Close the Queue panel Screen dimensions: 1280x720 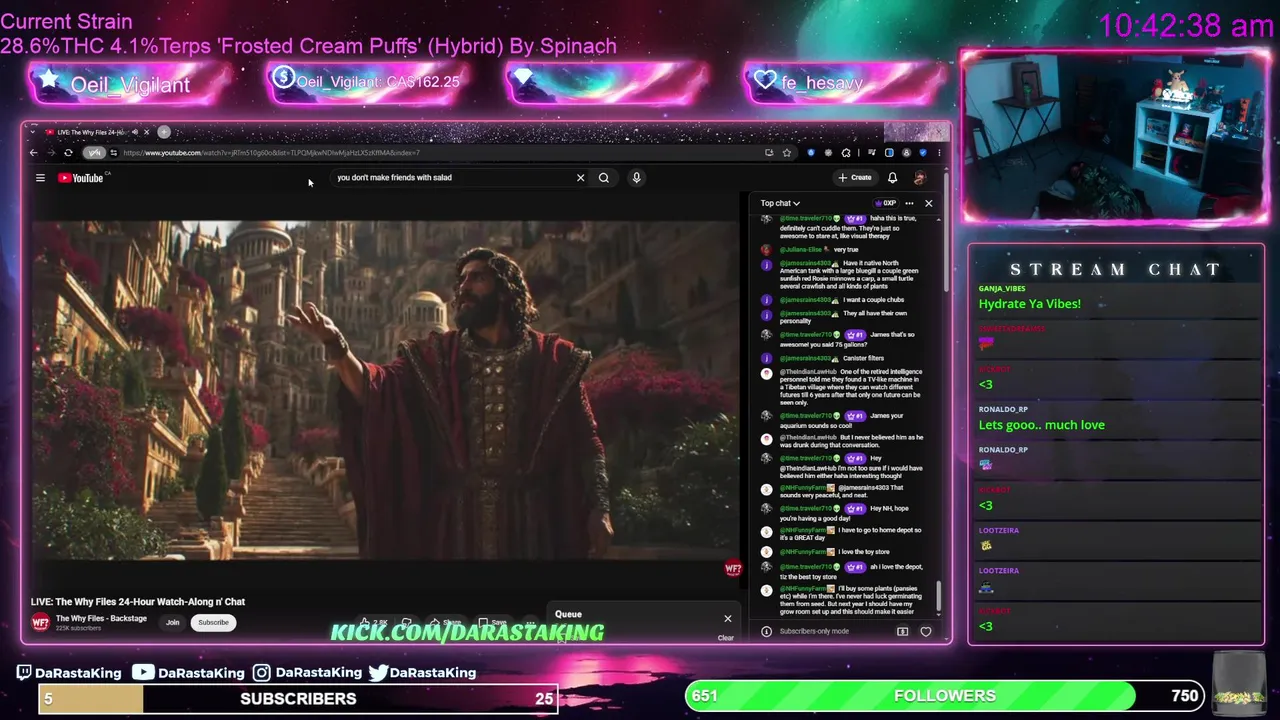tap(727, 618)
